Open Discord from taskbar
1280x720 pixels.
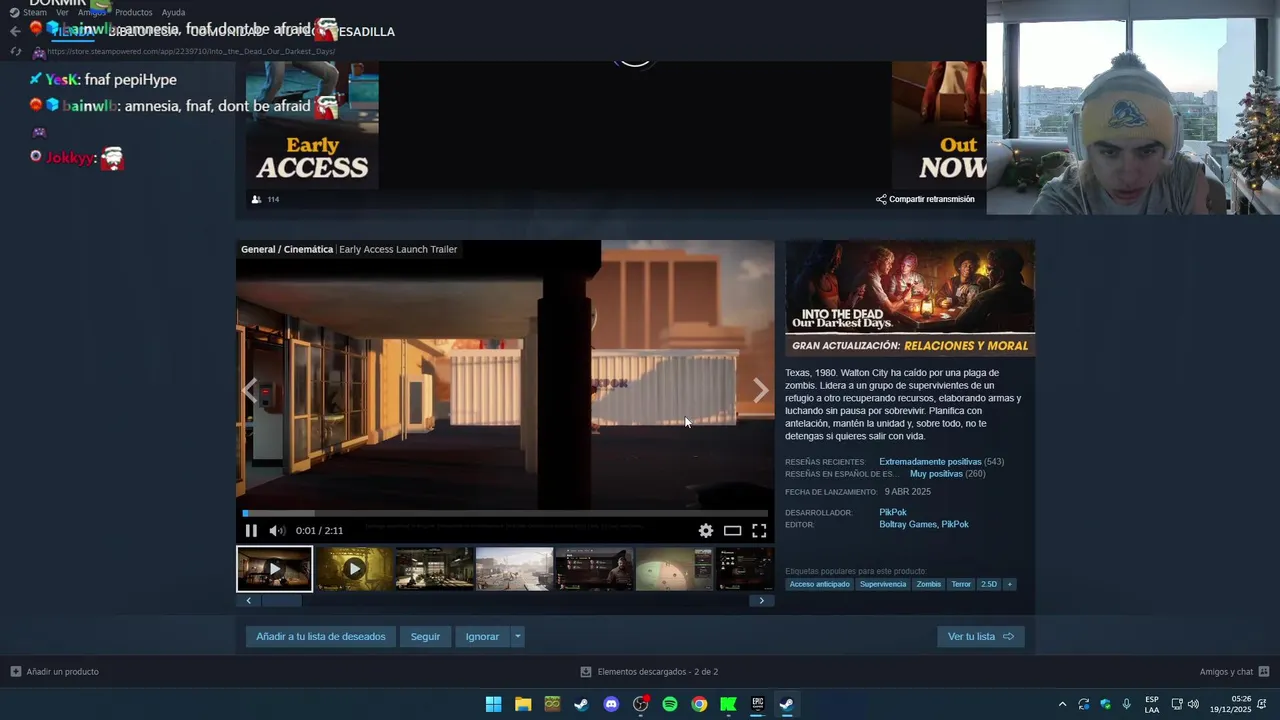point(611,704)
